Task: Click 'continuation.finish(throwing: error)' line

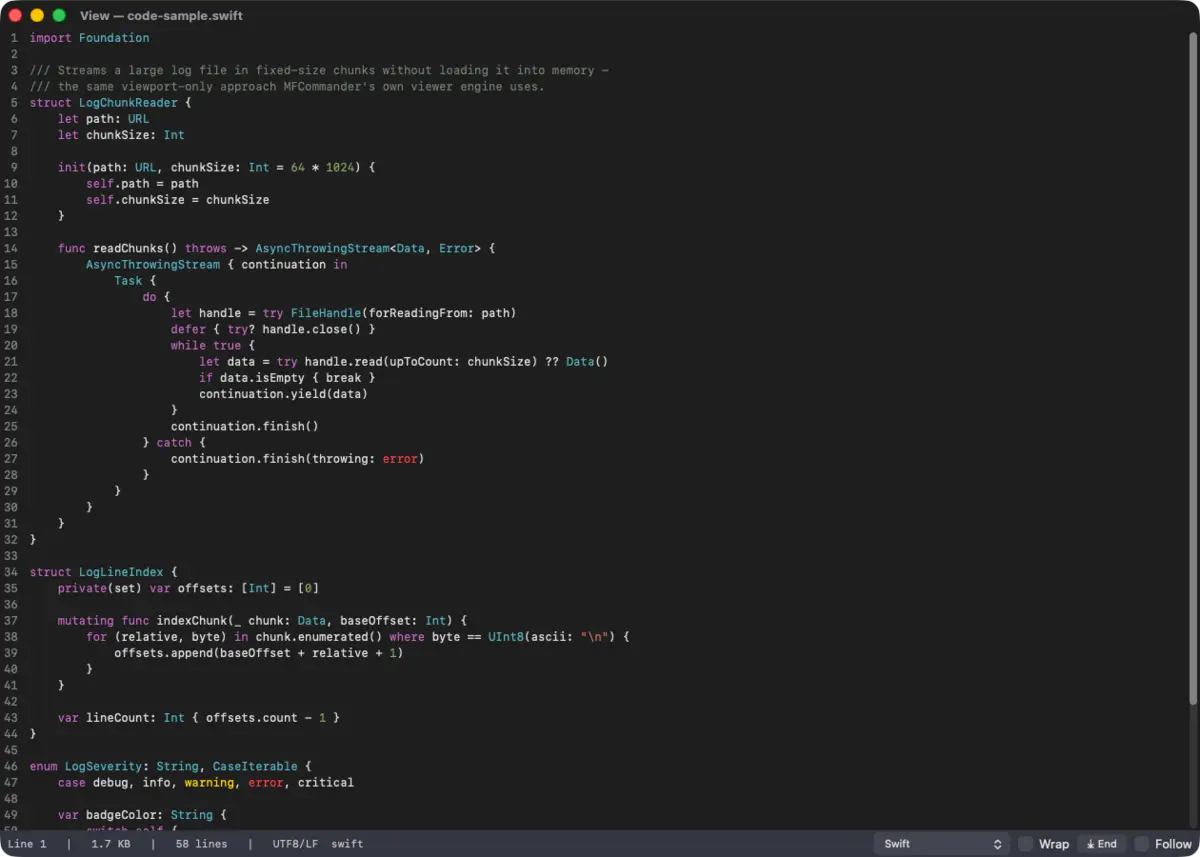Action: coord(298,459)
